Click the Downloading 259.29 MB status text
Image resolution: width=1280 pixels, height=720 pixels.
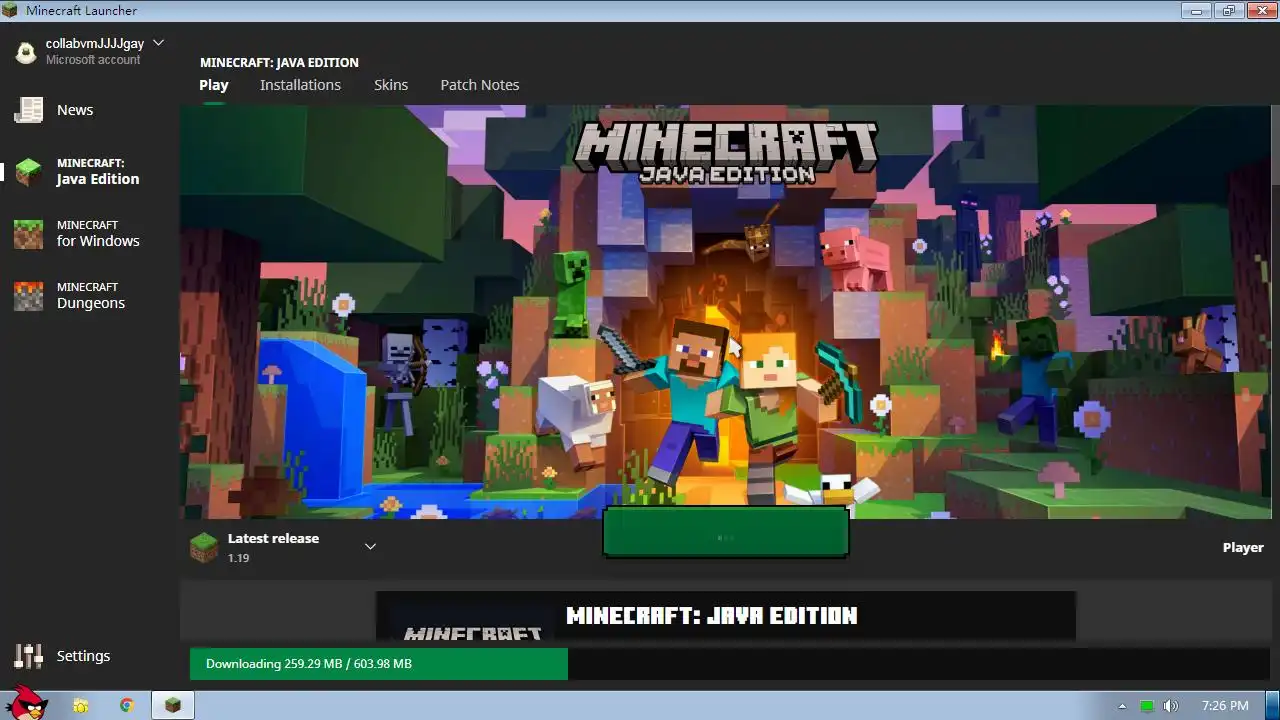tap(309, 664)
